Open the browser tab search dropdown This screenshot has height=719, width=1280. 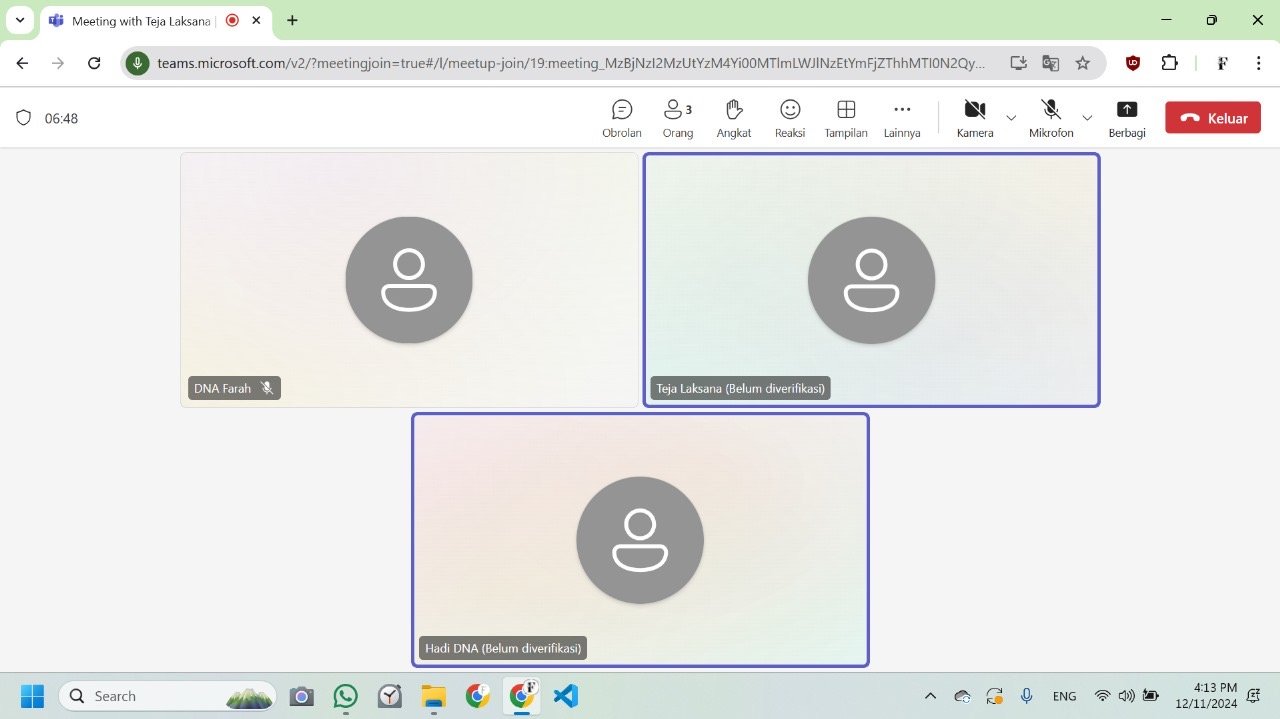pos(19,20)
